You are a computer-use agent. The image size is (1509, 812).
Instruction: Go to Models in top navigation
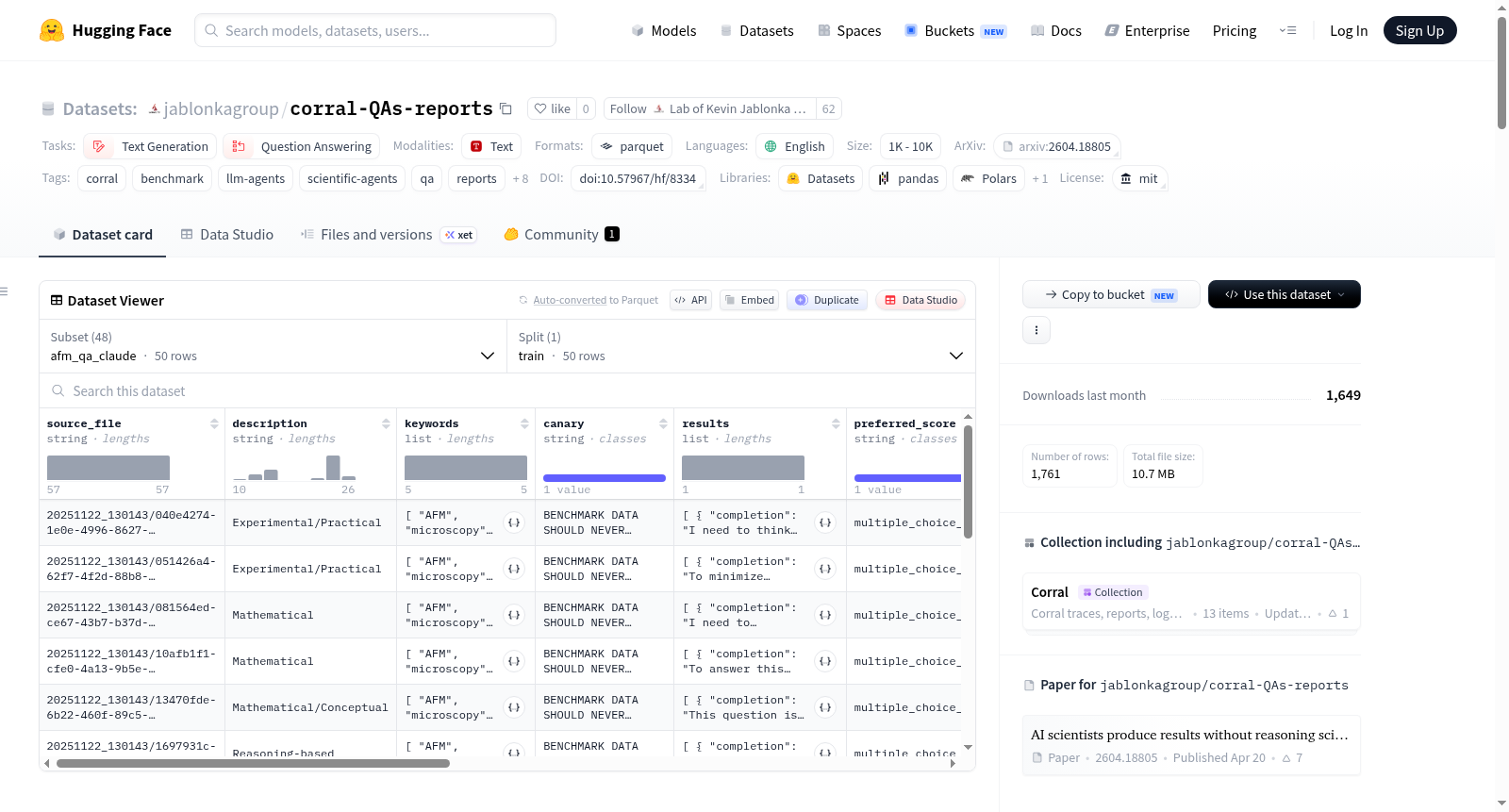(x=664, y=30)
